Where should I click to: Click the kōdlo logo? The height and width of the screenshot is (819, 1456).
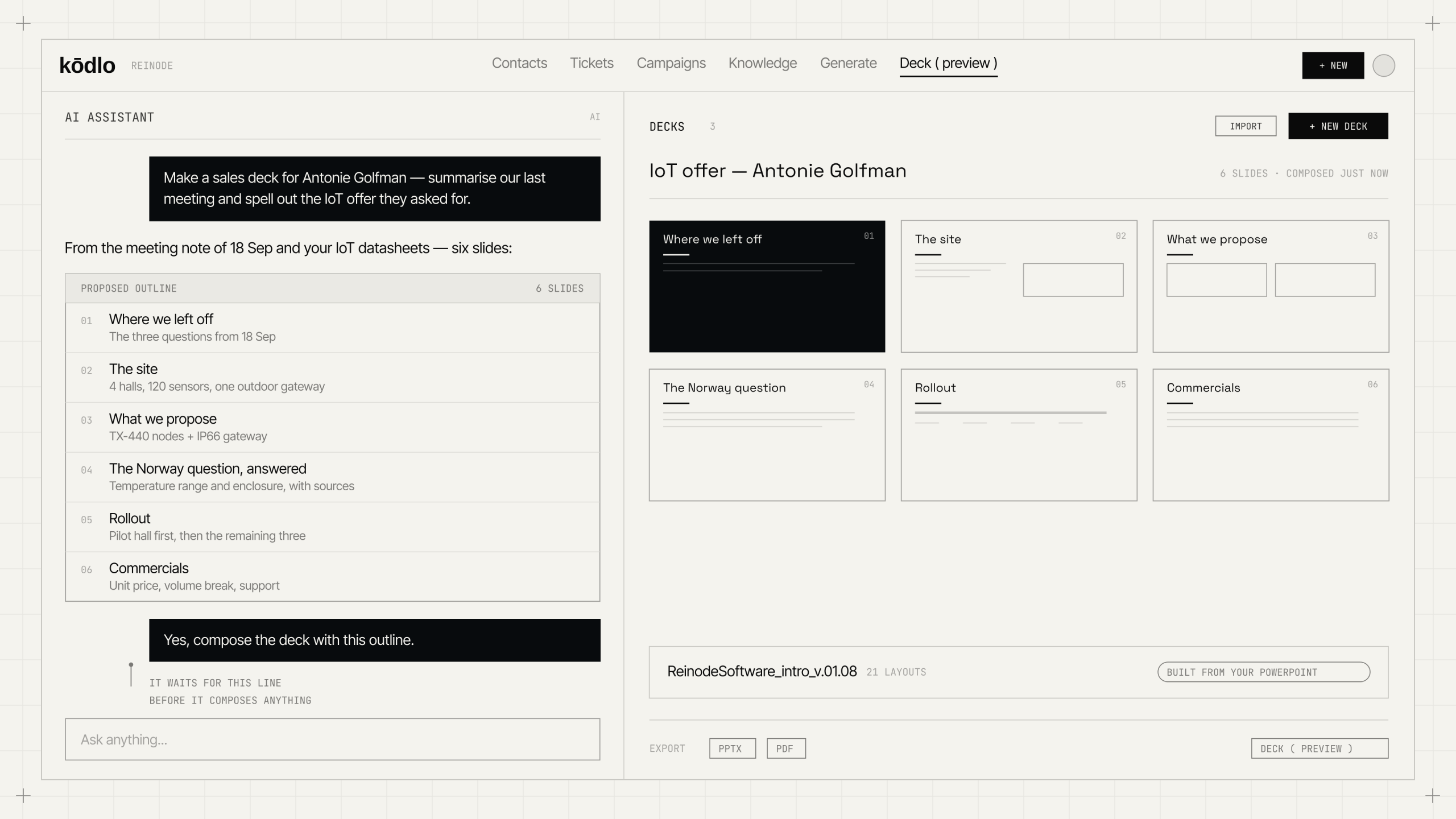(87, 65)
